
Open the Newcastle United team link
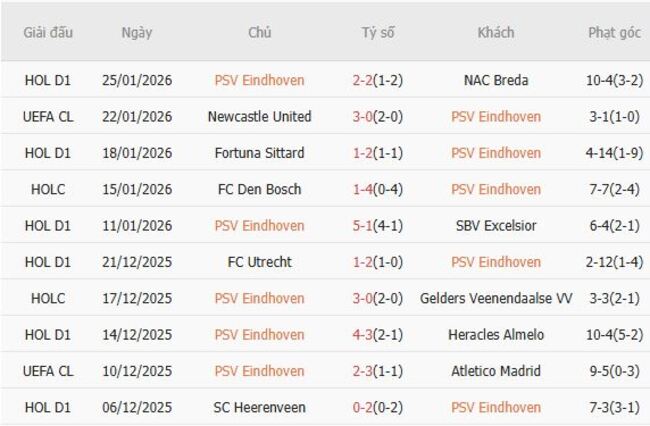pos(259,117)
